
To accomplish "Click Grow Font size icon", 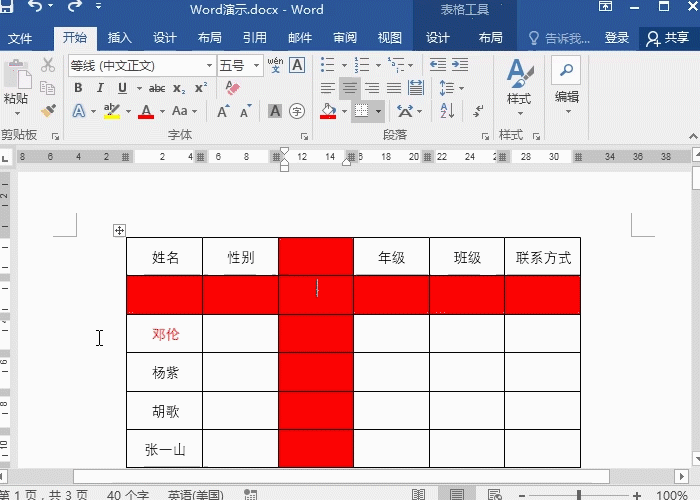I will coord(223,111).
